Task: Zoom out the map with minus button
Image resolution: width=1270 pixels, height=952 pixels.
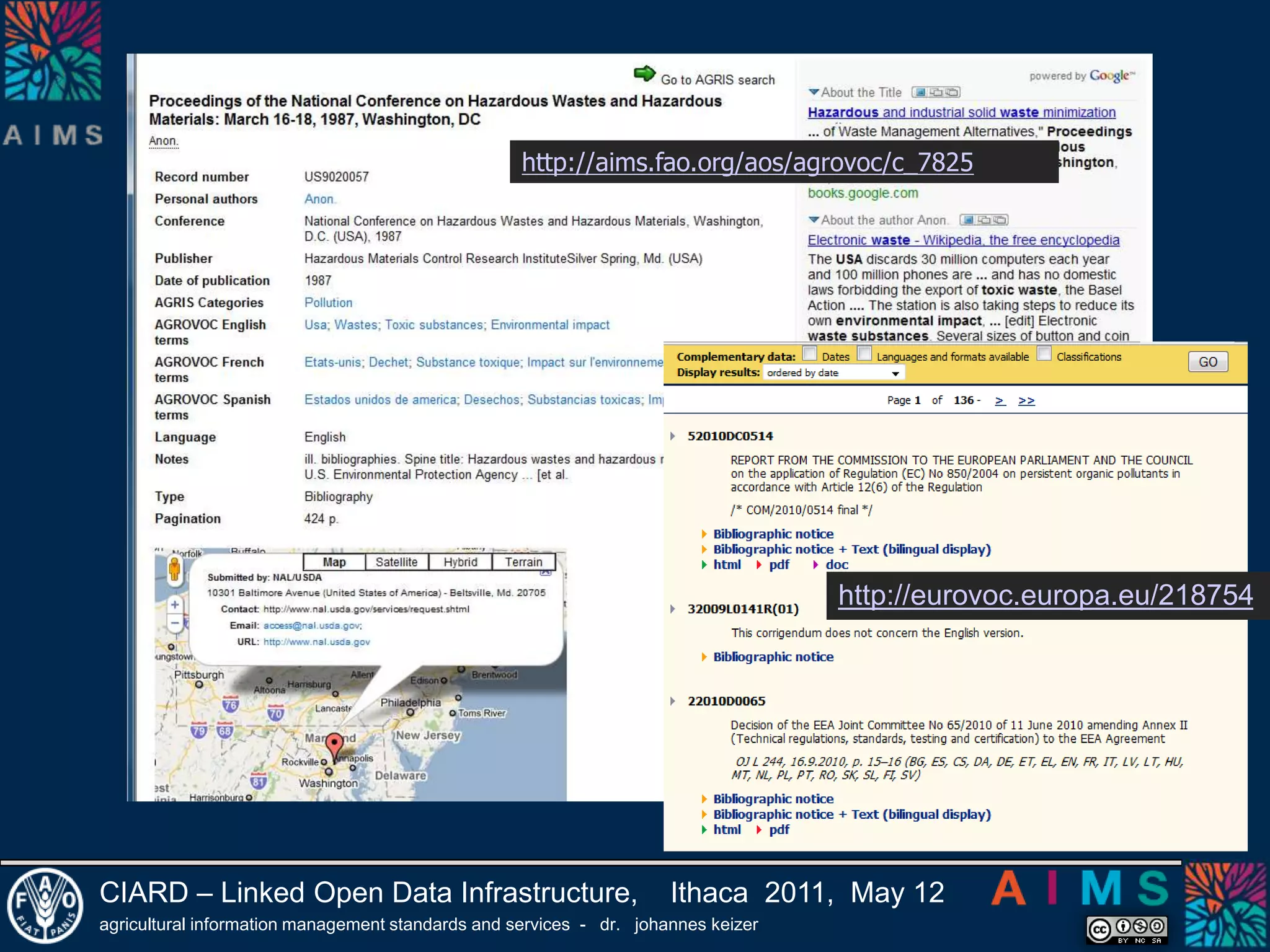Action: tap(175, 623)
